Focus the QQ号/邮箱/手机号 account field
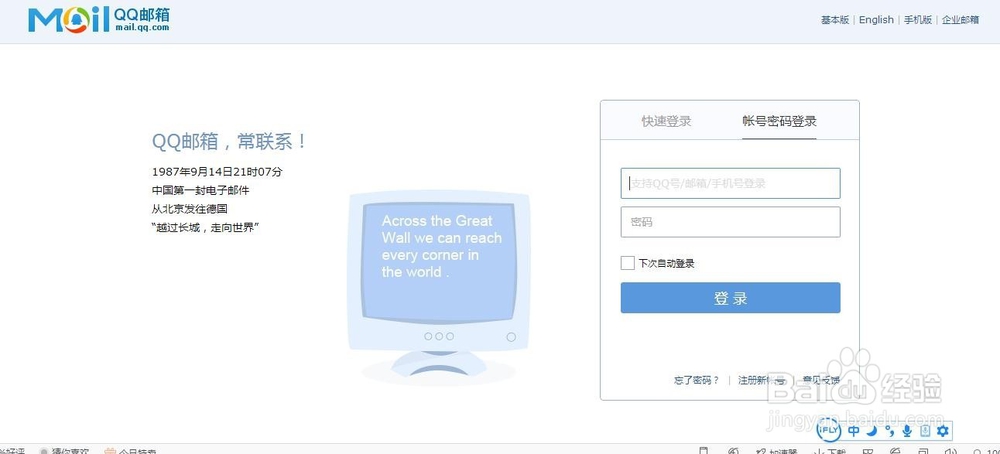 (730, 184)
